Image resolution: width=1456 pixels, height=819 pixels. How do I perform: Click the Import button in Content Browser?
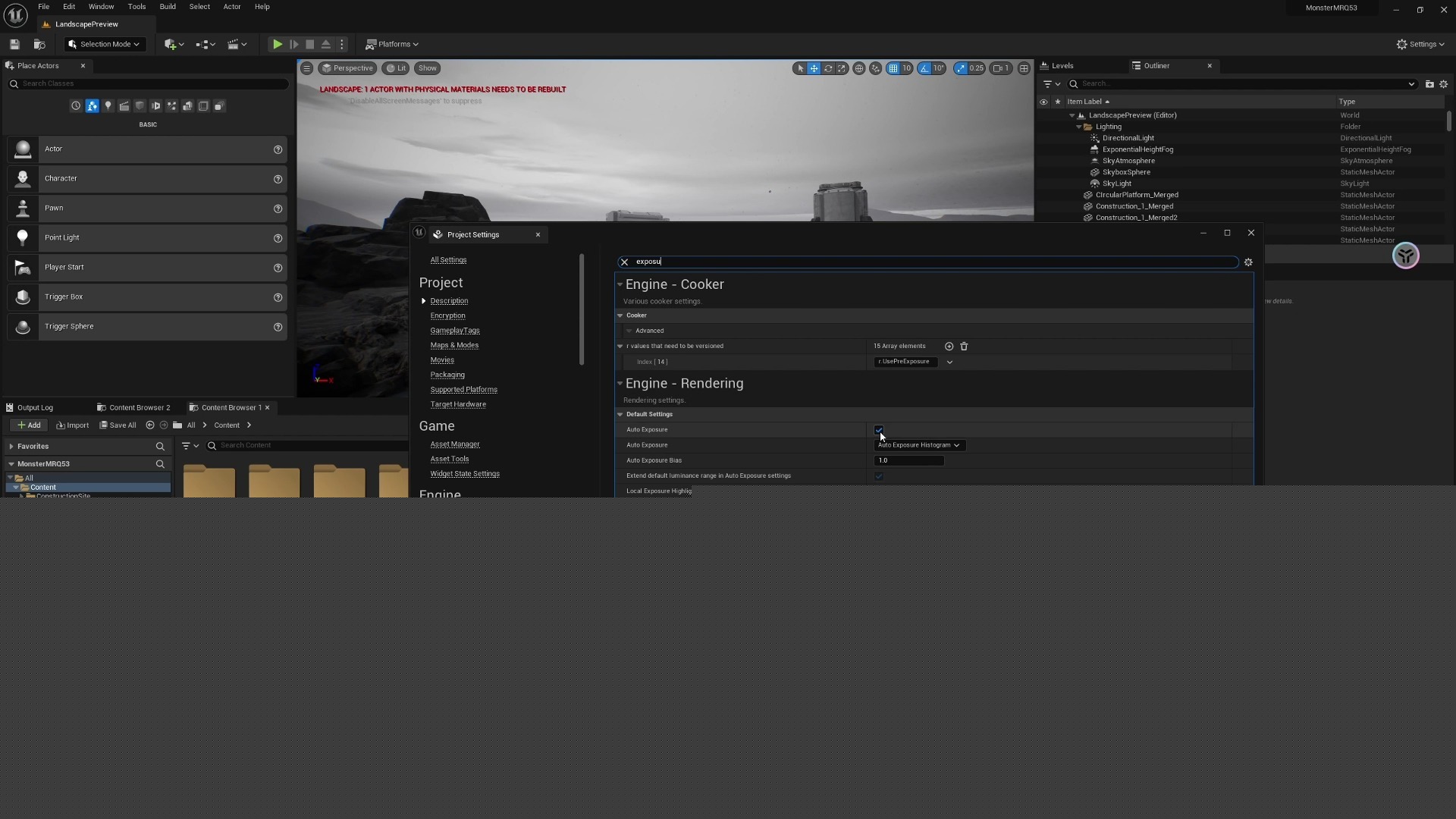tap(73, 425)
